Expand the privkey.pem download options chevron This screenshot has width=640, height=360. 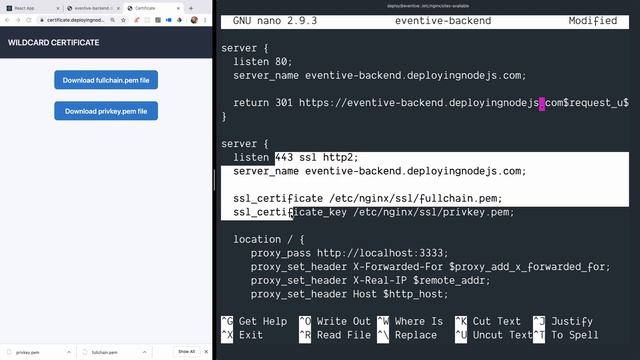69,352
